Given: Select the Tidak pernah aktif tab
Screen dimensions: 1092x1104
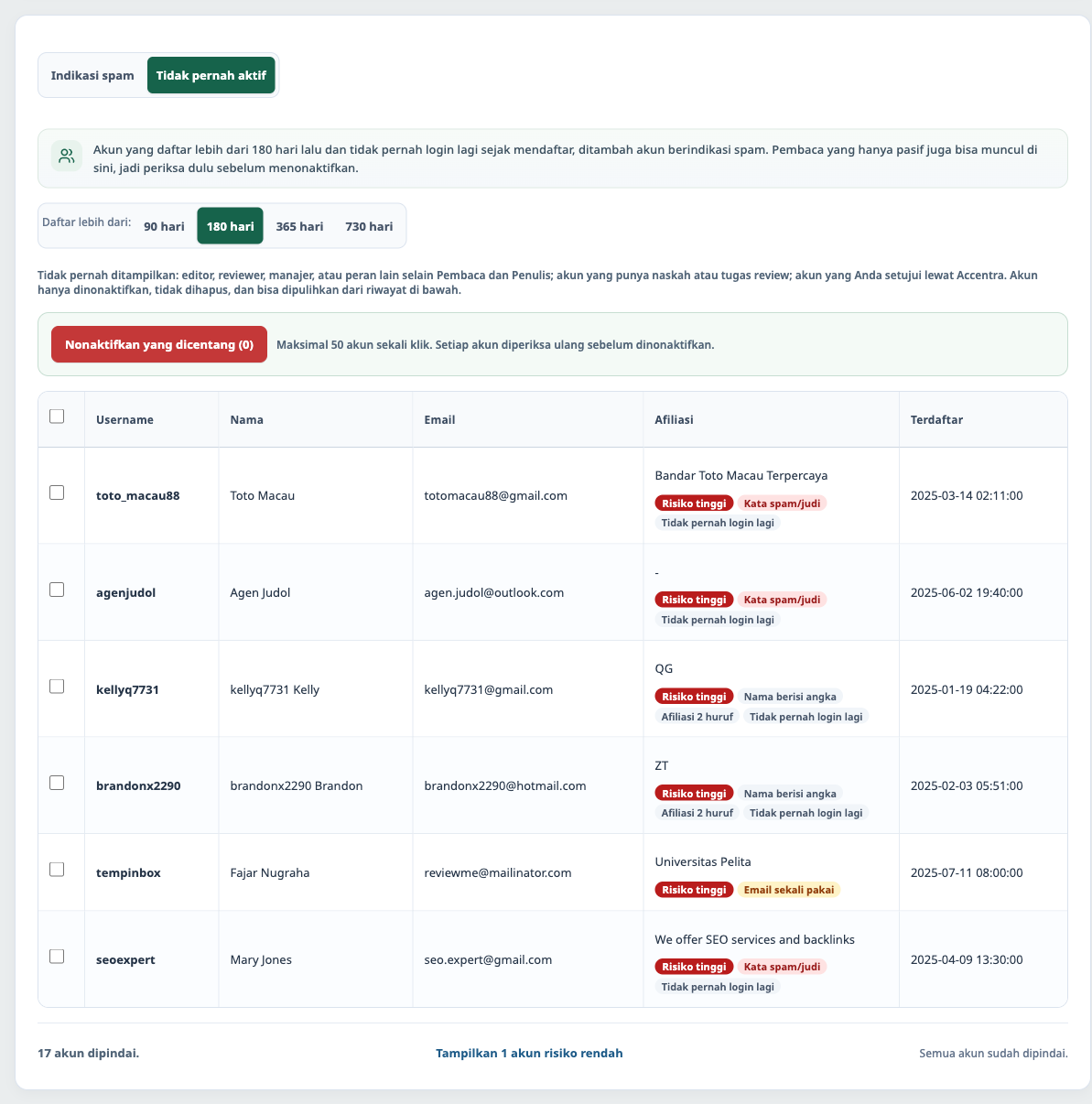Looking at the screenshot, I should click(211, 75).
